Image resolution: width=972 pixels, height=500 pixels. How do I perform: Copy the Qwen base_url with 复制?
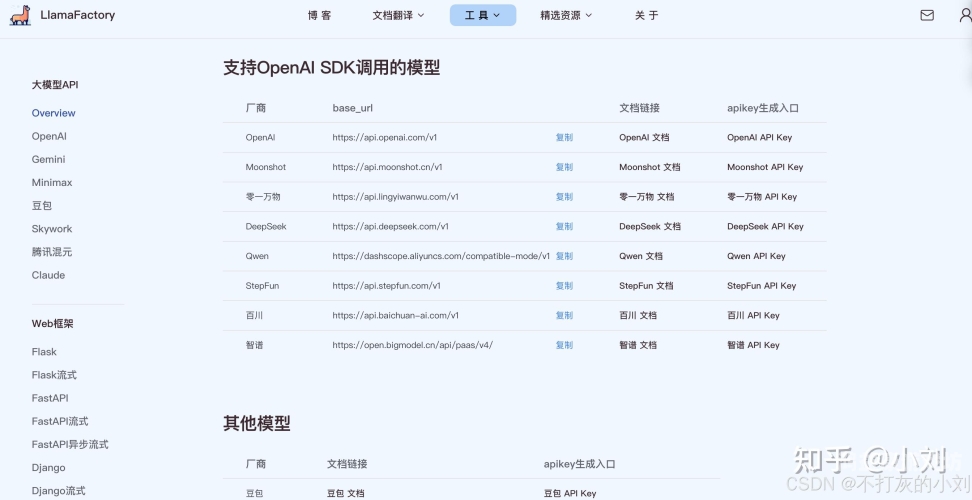[564, 256]
